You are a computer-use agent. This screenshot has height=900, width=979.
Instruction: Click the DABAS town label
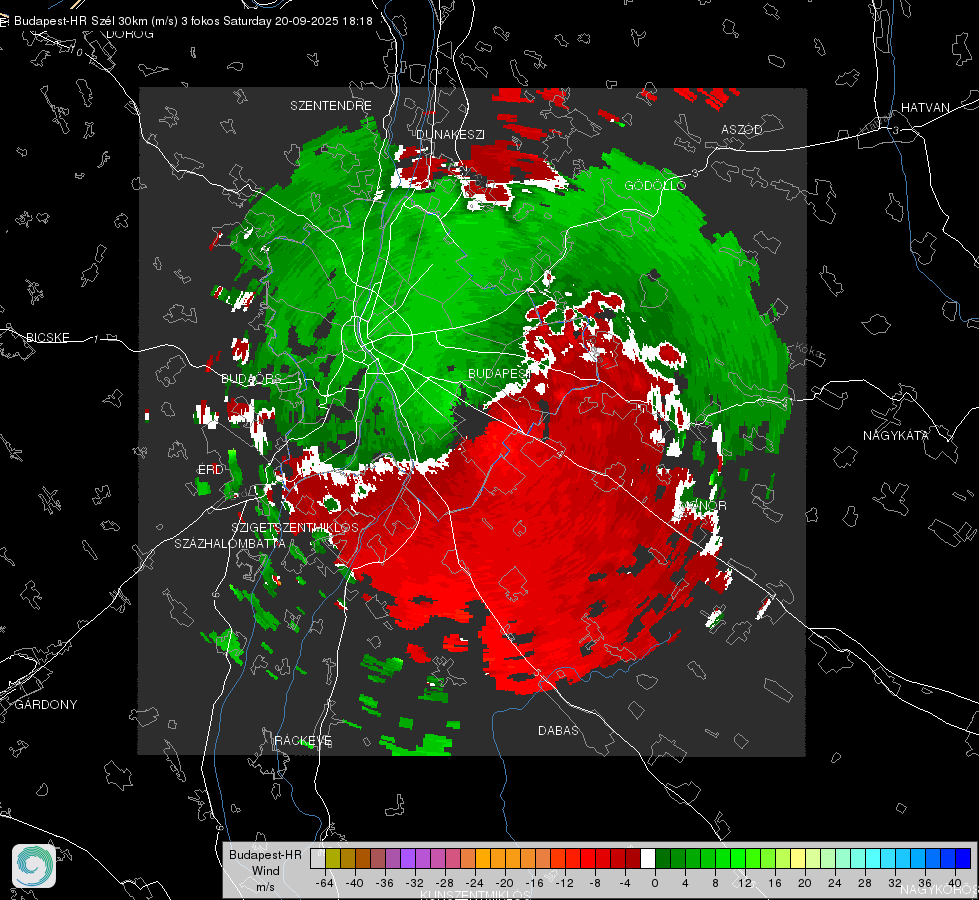(558, 730)
